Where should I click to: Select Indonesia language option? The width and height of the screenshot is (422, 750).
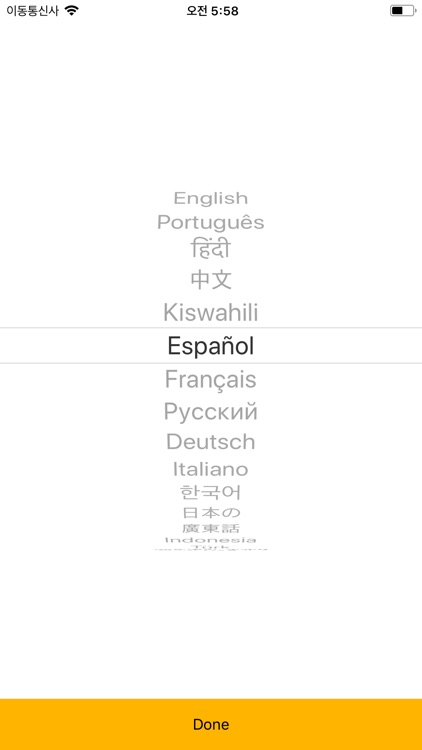(x=211, y=540)
